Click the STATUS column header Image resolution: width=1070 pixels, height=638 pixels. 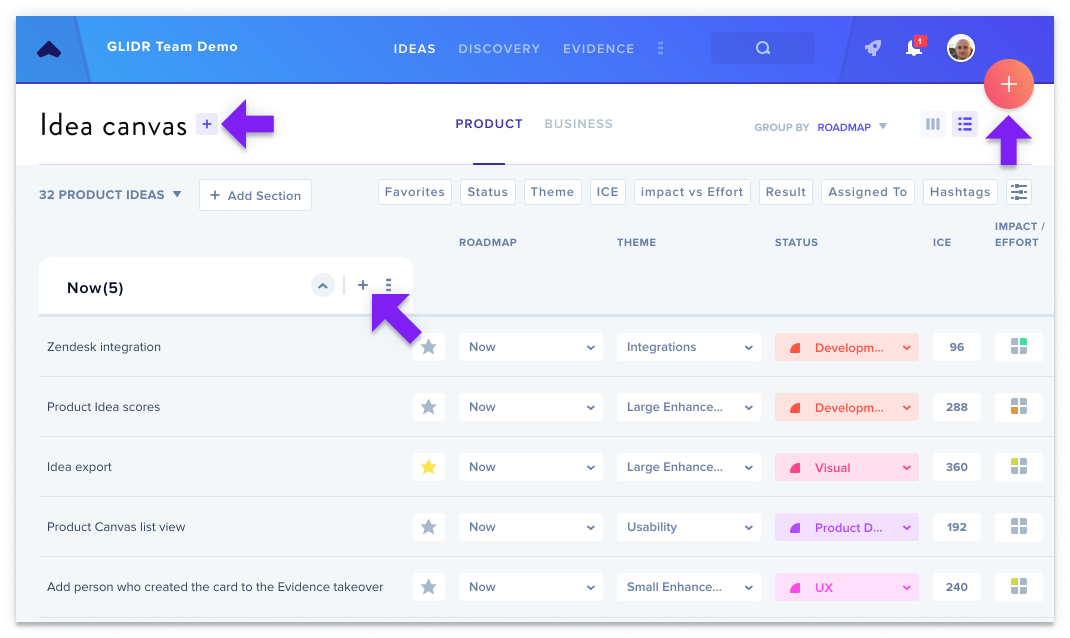click(x=796, y=242)
